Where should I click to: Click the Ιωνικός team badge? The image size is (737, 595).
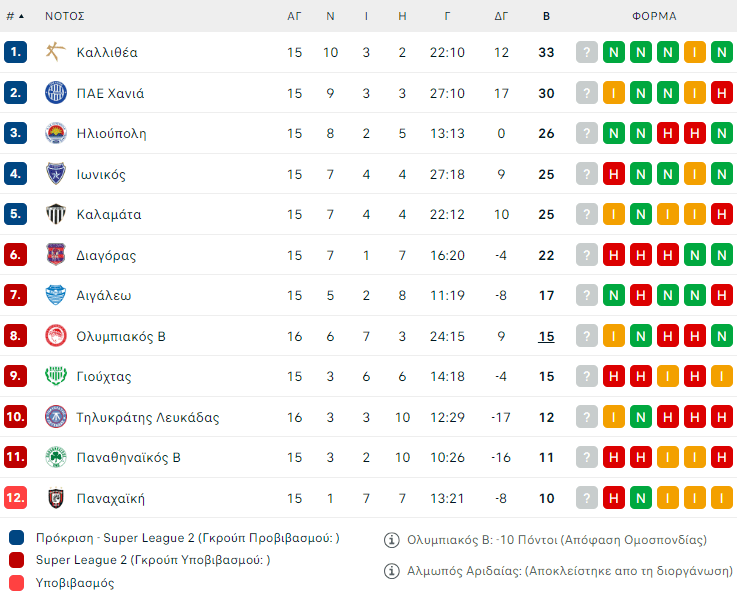tap(55, 174)
